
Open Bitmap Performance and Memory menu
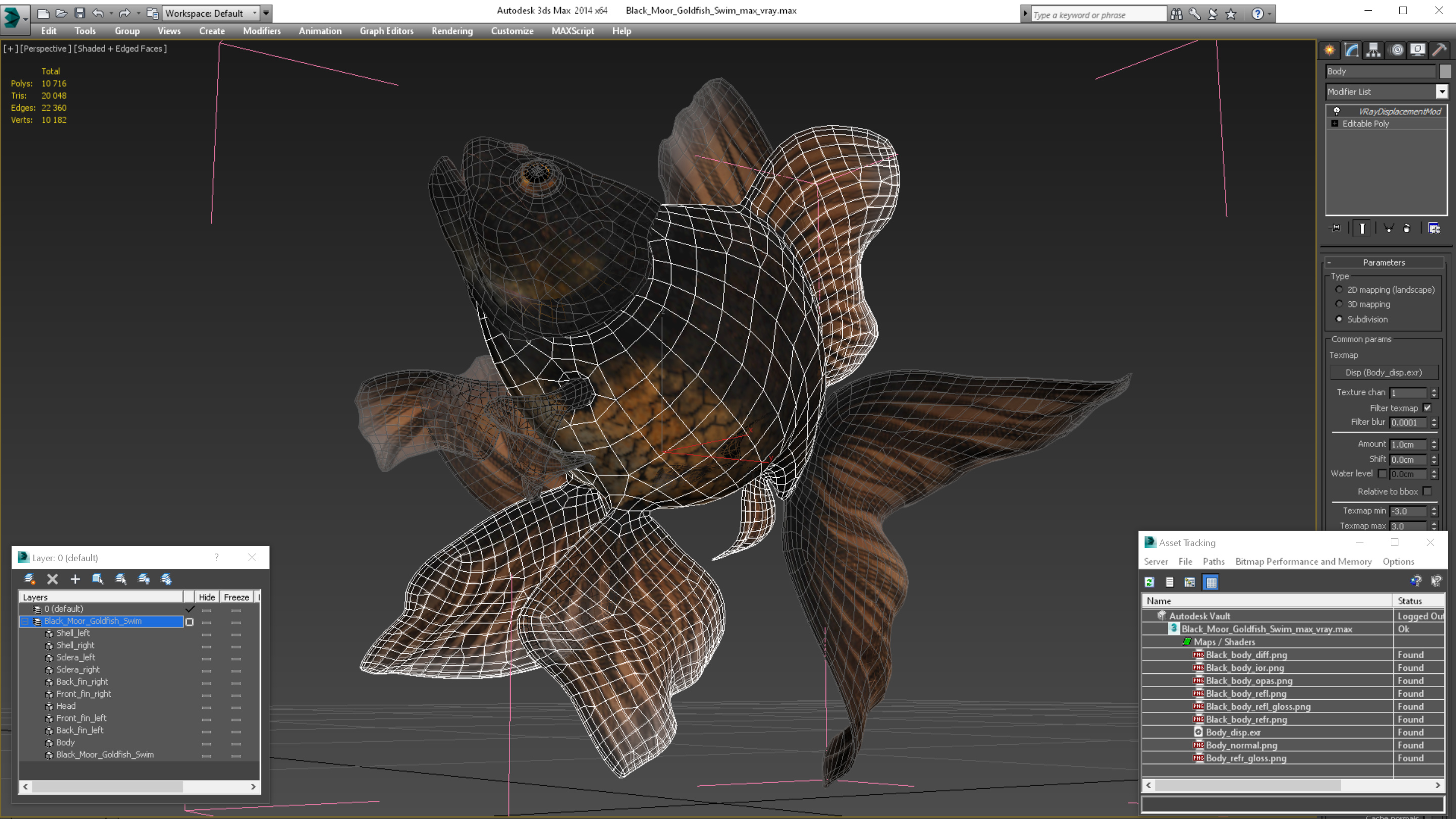1303,561
